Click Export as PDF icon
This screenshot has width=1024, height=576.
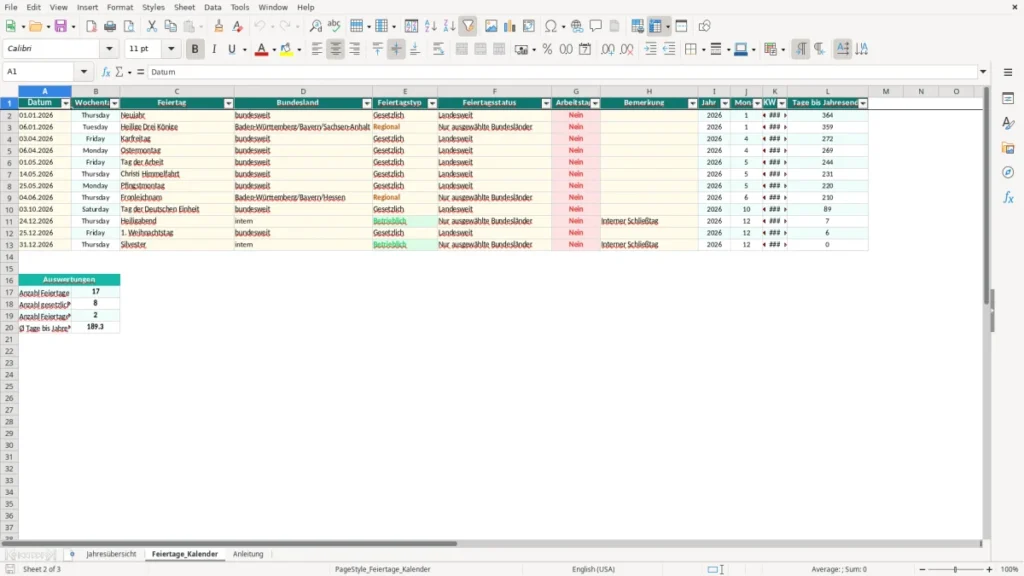pyautogui.click(x=91, y=26)
